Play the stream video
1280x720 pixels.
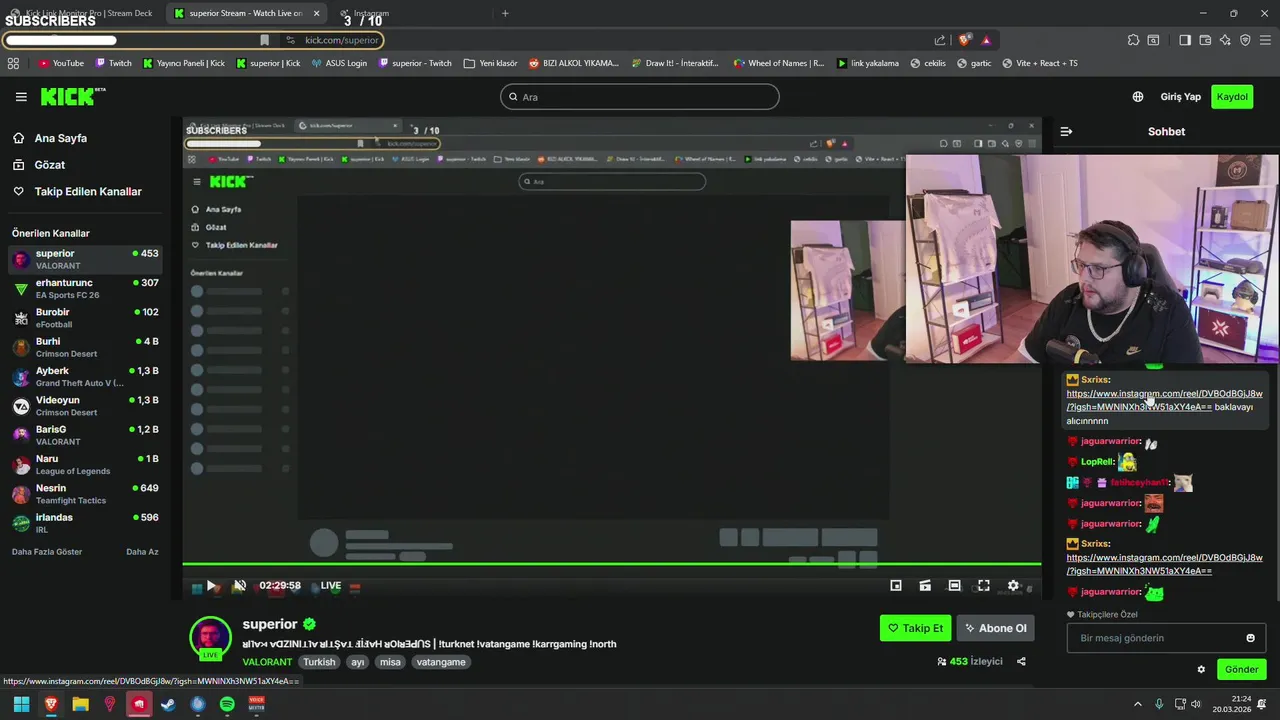coord(211,586)
